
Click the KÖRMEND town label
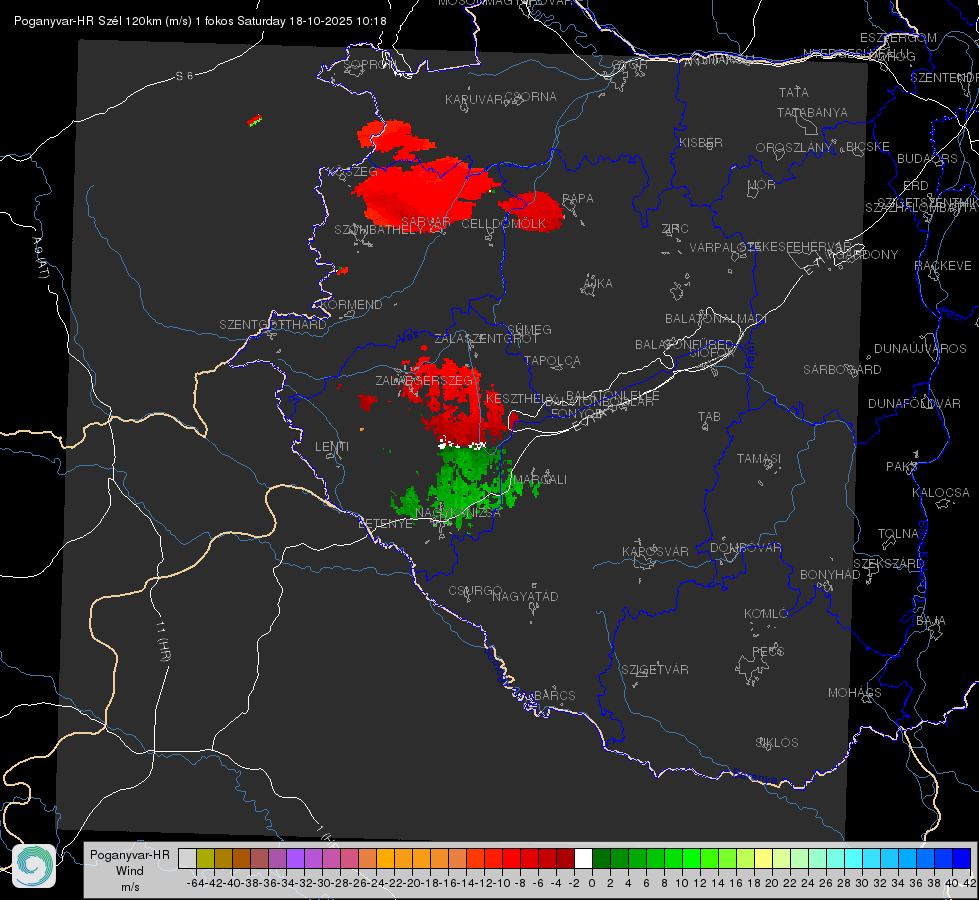[350, 305]
